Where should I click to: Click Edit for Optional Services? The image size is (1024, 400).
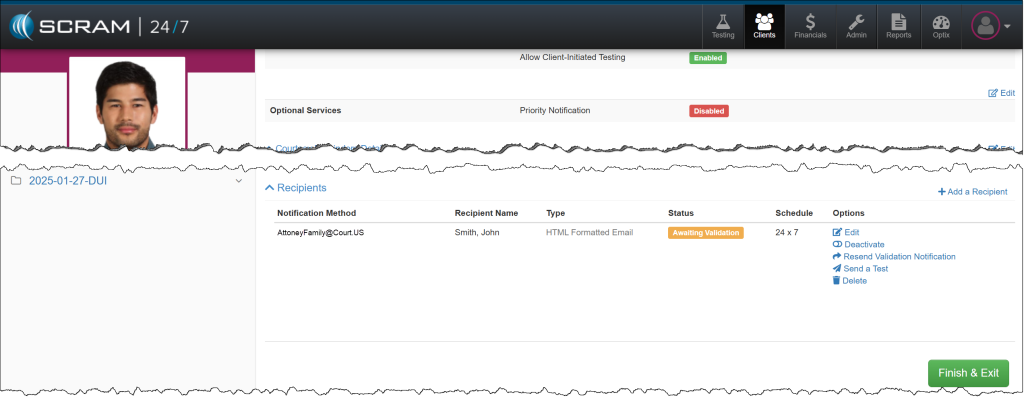click(x=1001, y=93)
